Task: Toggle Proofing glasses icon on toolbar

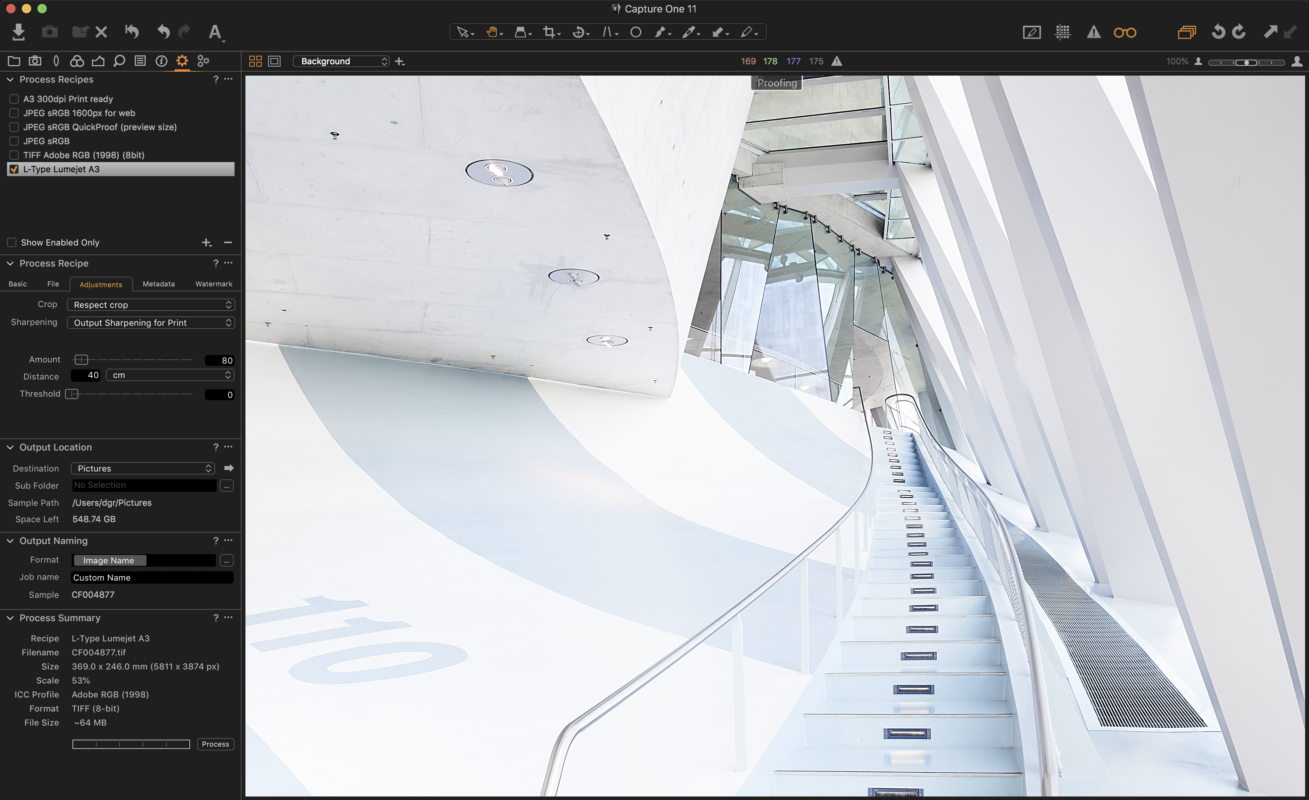Action: [1124, 31]
